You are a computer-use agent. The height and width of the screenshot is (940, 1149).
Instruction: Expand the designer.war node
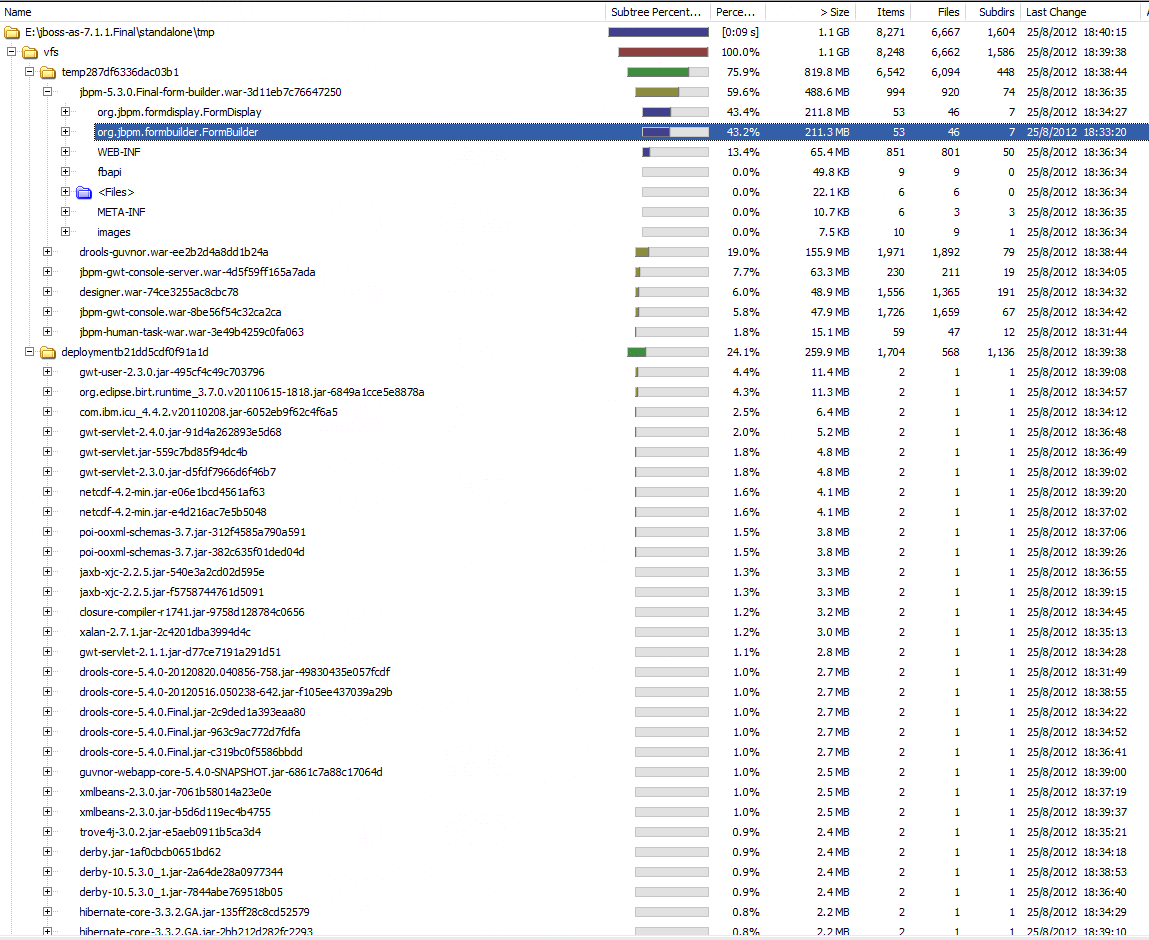coord(48,292)
